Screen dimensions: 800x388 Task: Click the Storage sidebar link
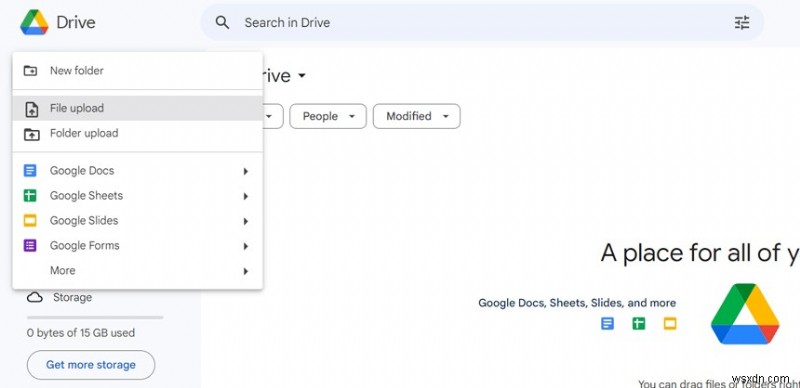59,297
